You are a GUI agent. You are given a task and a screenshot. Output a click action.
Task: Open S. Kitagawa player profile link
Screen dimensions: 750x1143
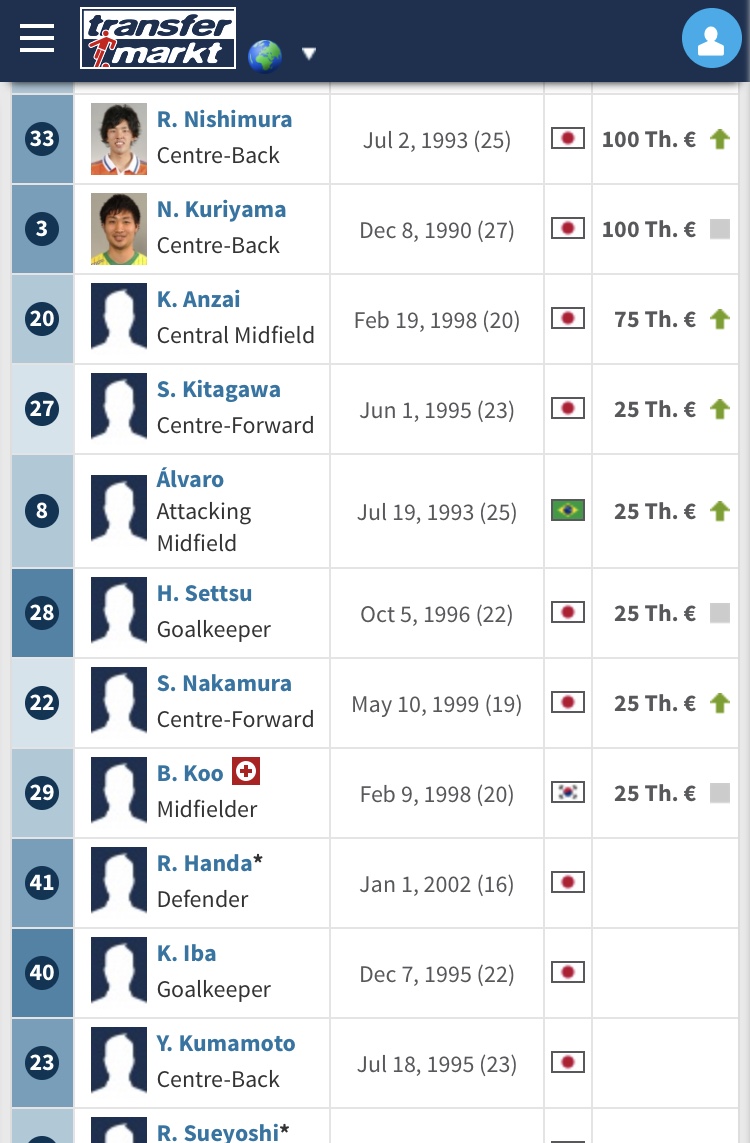pos(219,389)
